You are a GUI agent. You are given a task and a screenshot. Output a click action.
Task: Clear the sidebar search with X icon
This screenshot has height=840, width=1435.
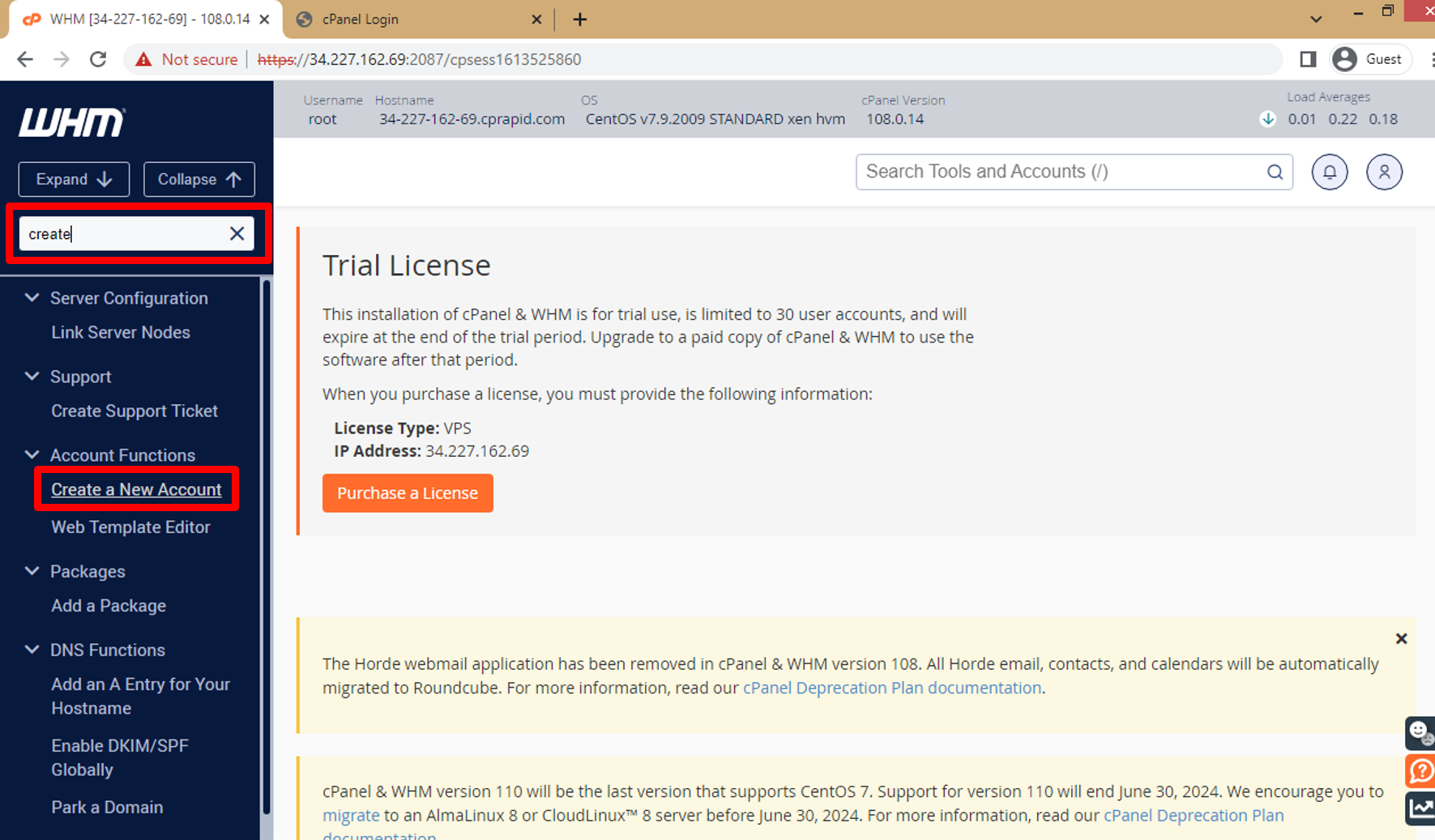(x=237, y=233)
